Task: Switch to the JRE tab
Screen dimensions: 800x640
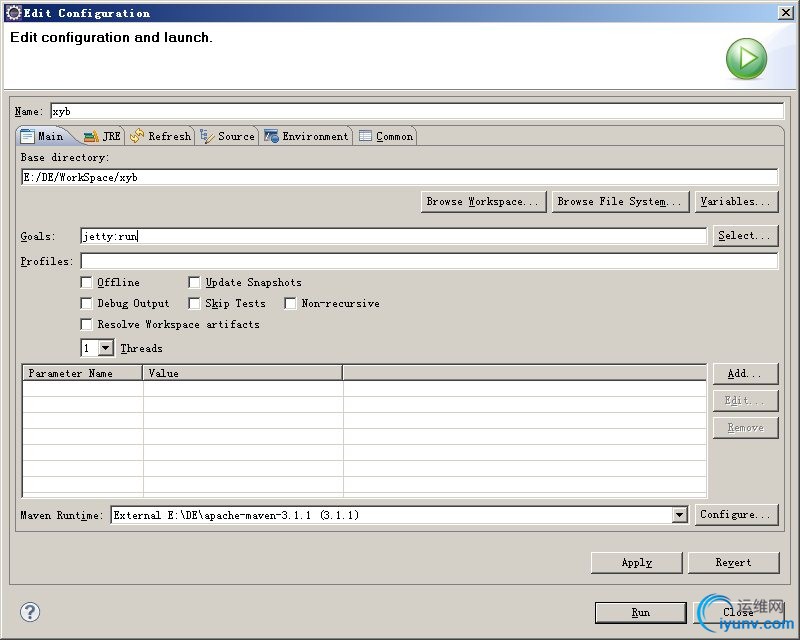Action: (103, 136)
